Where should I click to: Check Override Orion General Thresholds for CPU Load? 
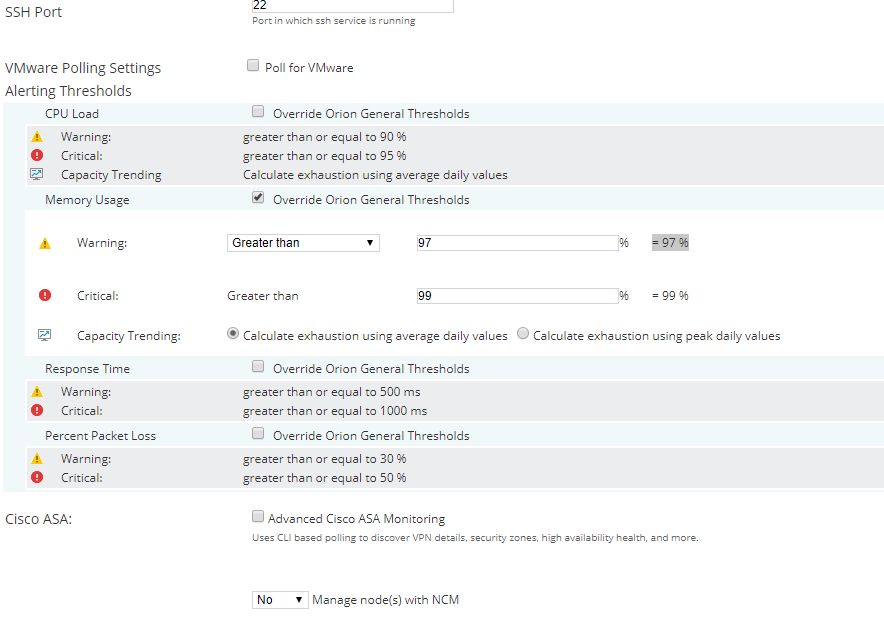tap(258, 112)
